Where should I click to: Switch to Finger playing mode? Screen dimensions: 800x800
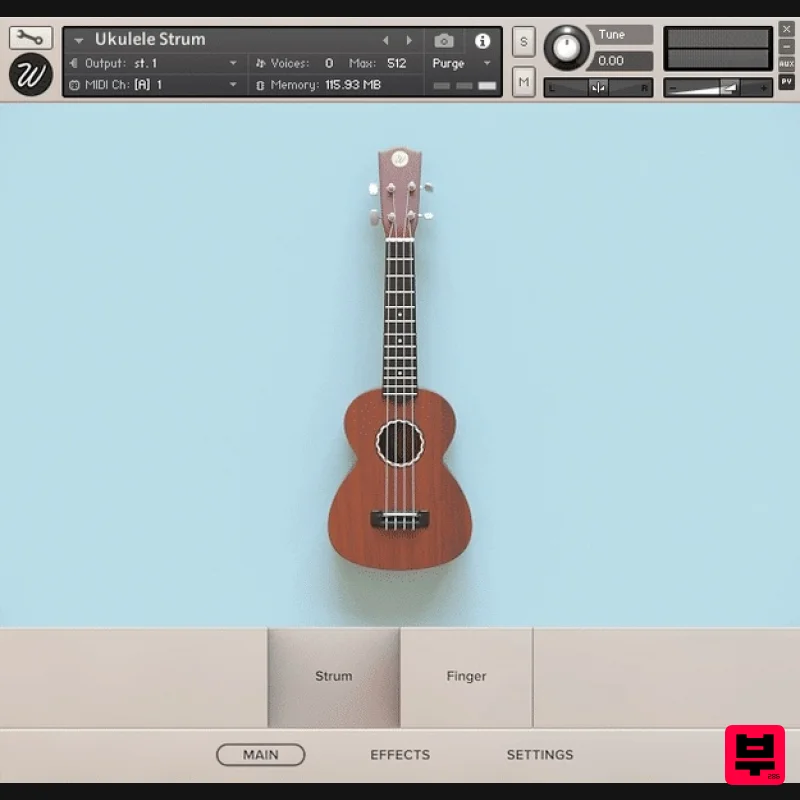pyautogui.click(x=465, y=676)
